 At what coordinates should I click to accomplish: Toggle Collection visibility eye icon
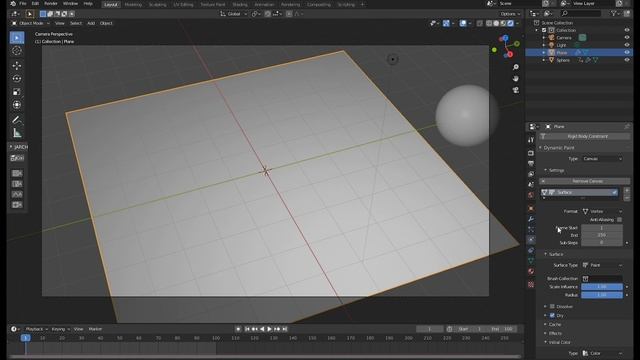point(627,30)
